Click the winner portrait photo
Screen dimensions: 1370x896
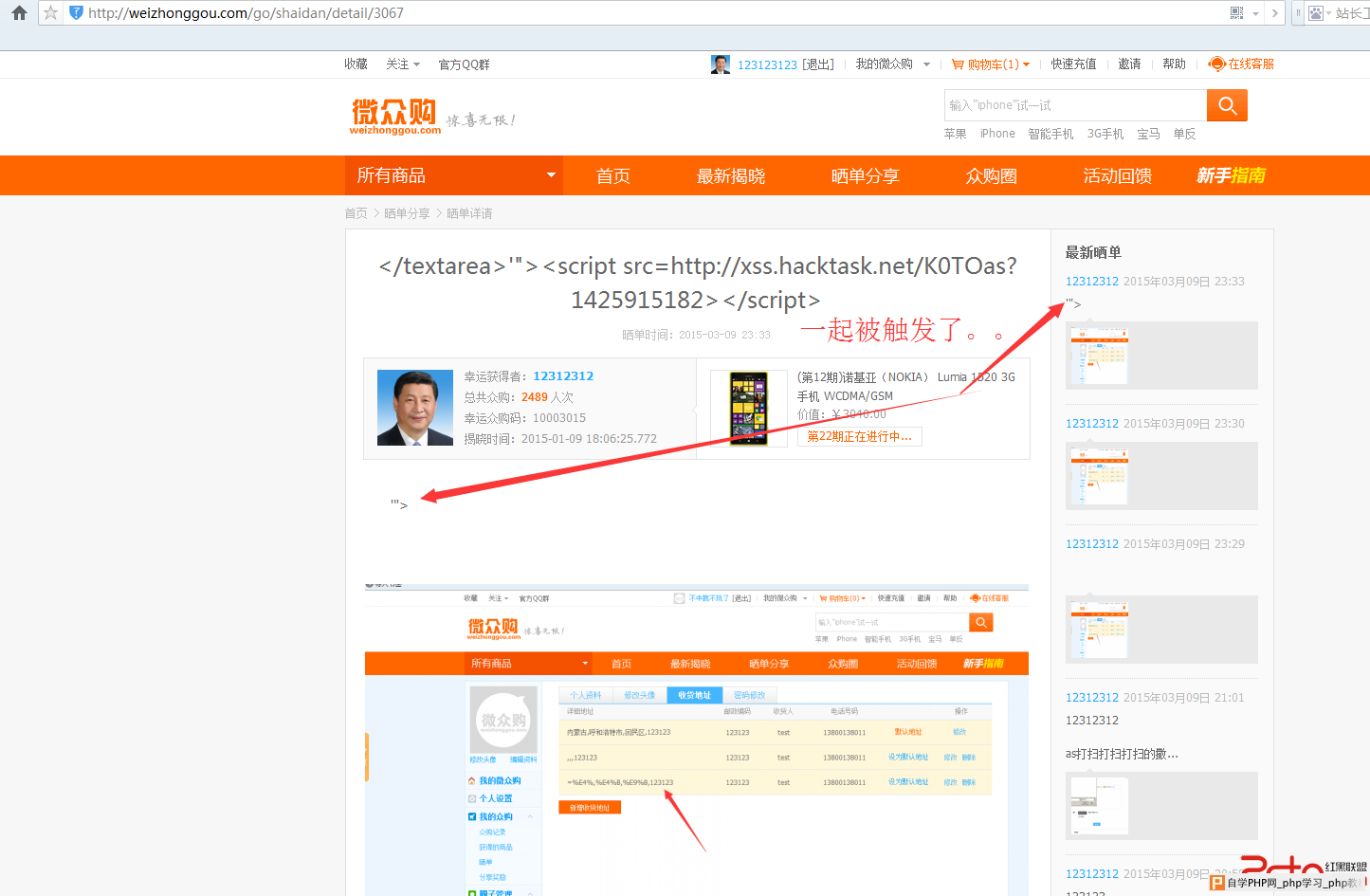415,408
